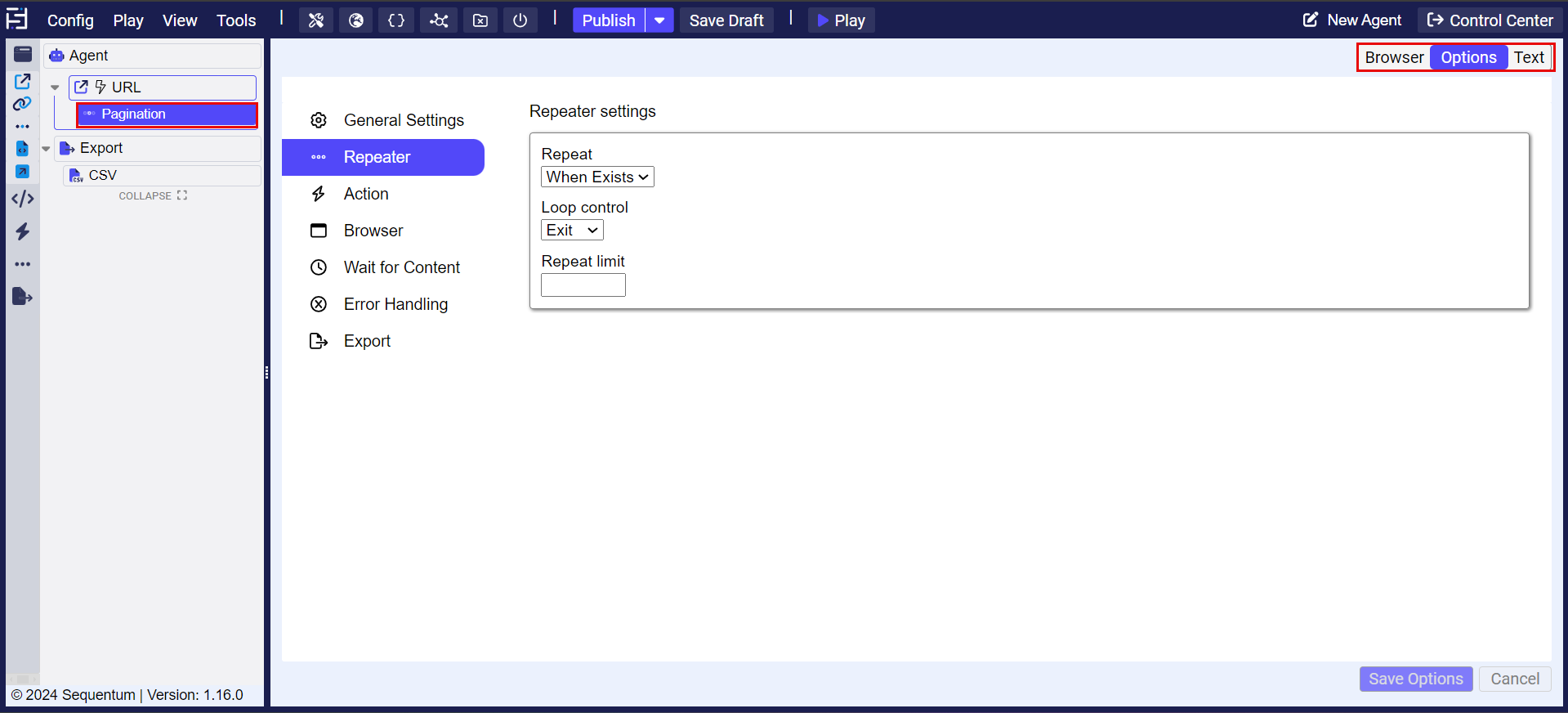The width and height of the screenshot is (1568, 713).
Task: Collapse the URL tree node arrow
Action: [x=55, y=87]
